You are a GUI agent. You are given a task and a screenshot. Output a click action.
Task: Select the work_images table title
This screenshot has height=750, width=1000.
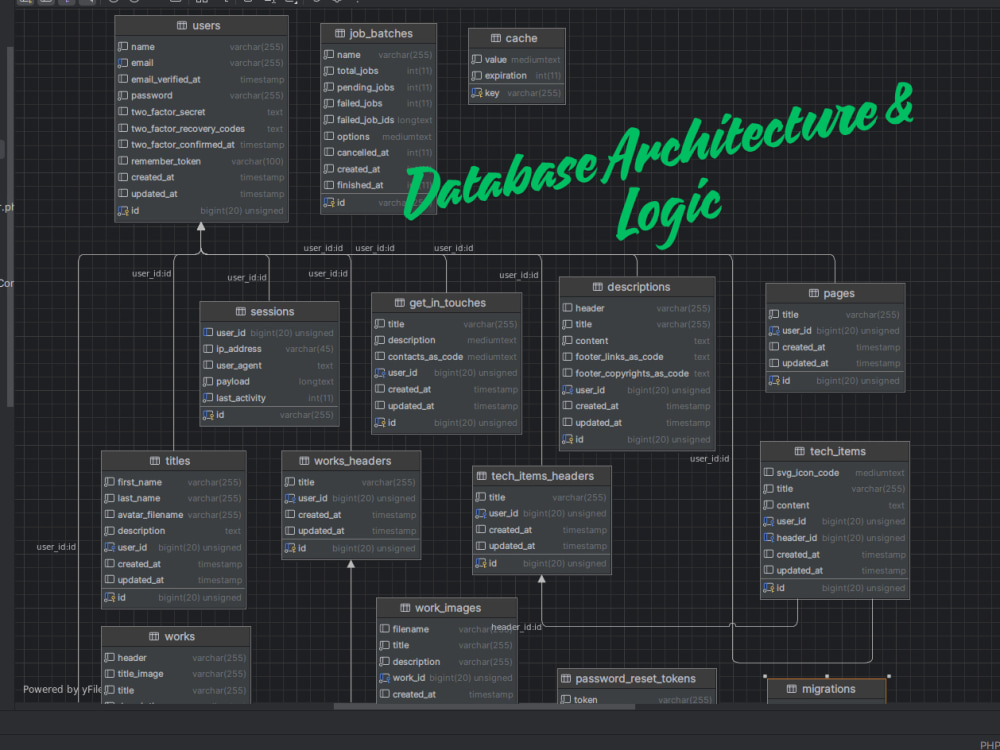coord(448,608)
